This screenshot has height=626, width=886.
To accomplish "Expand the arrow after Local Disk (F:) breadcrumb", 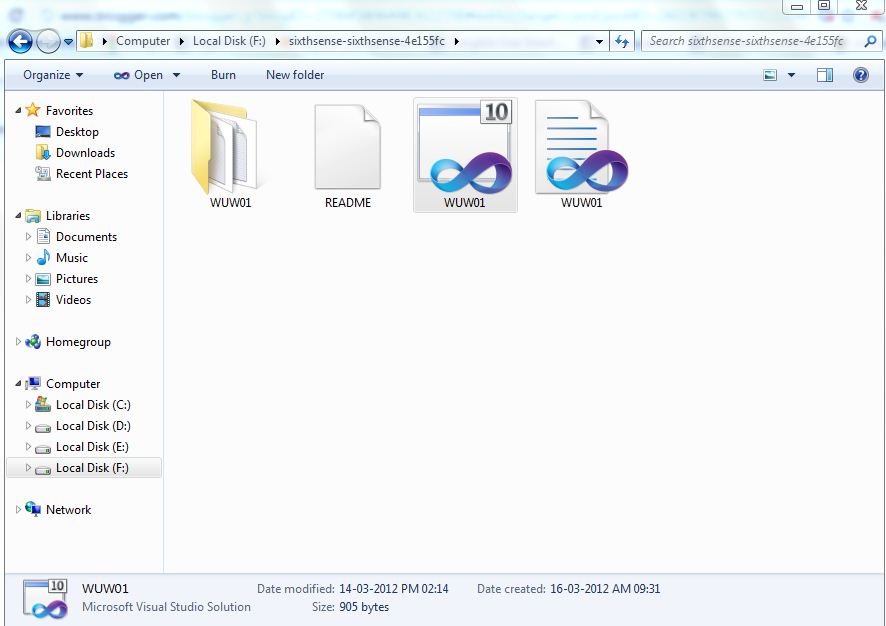I will click(x=277, y=41).
